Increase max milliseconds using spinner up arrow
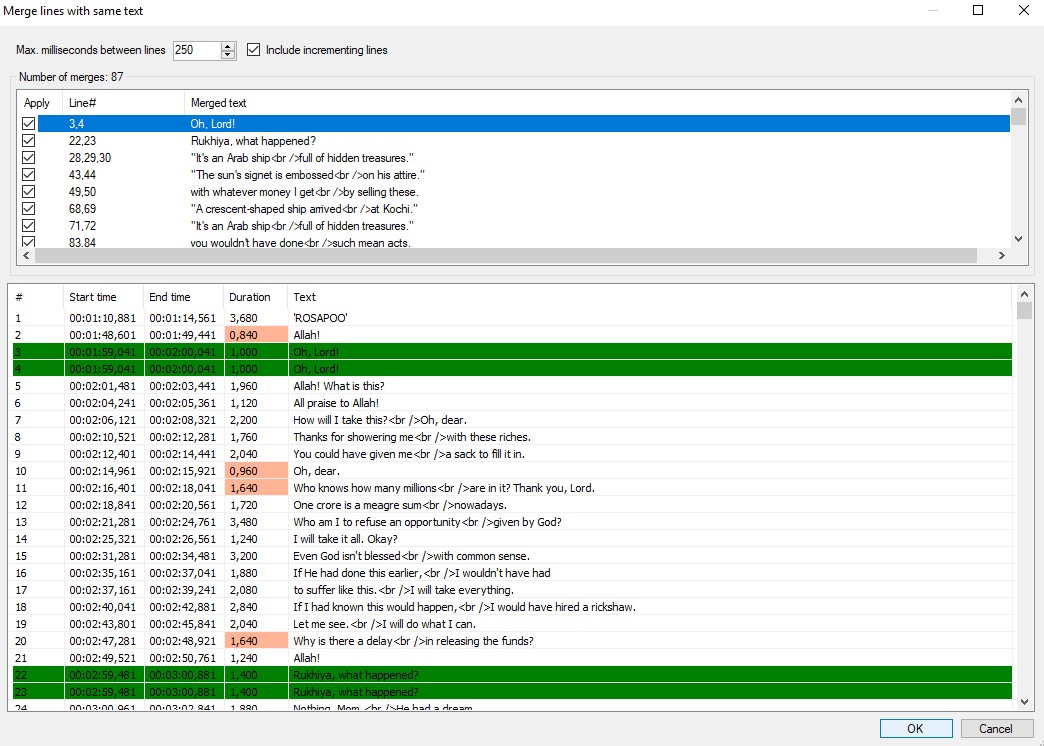This screenshot has height=746, width=1044. (x=228, y=46)
